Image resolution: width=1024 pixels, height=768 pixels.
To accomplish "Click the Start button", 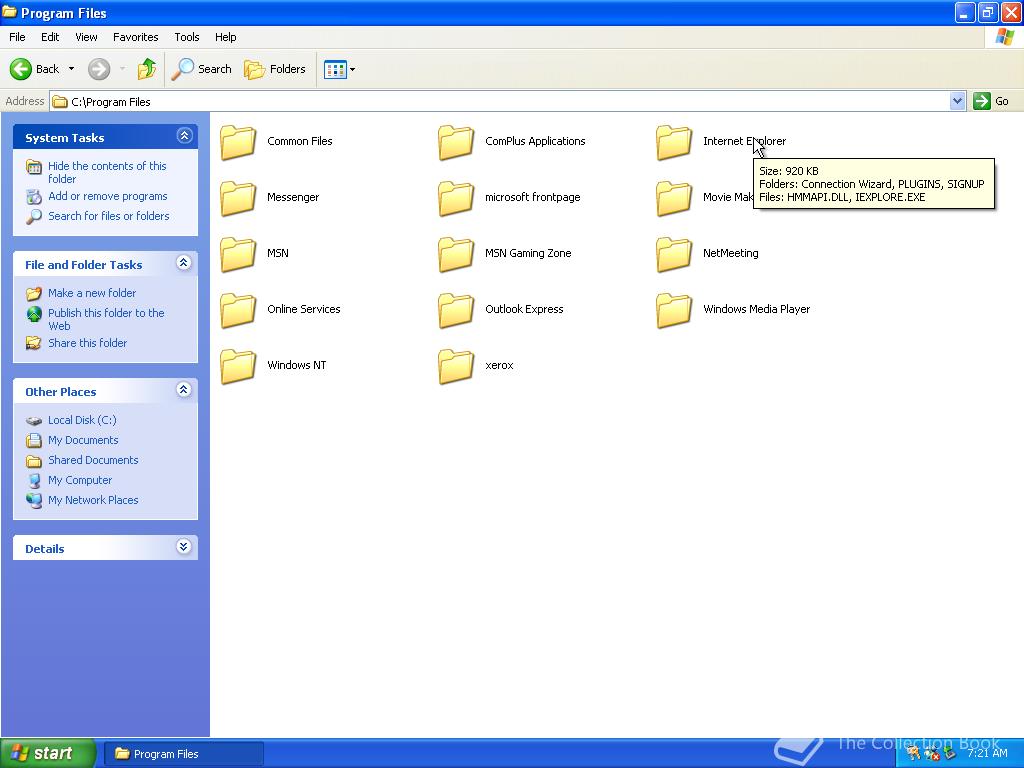I will point(47,754).
